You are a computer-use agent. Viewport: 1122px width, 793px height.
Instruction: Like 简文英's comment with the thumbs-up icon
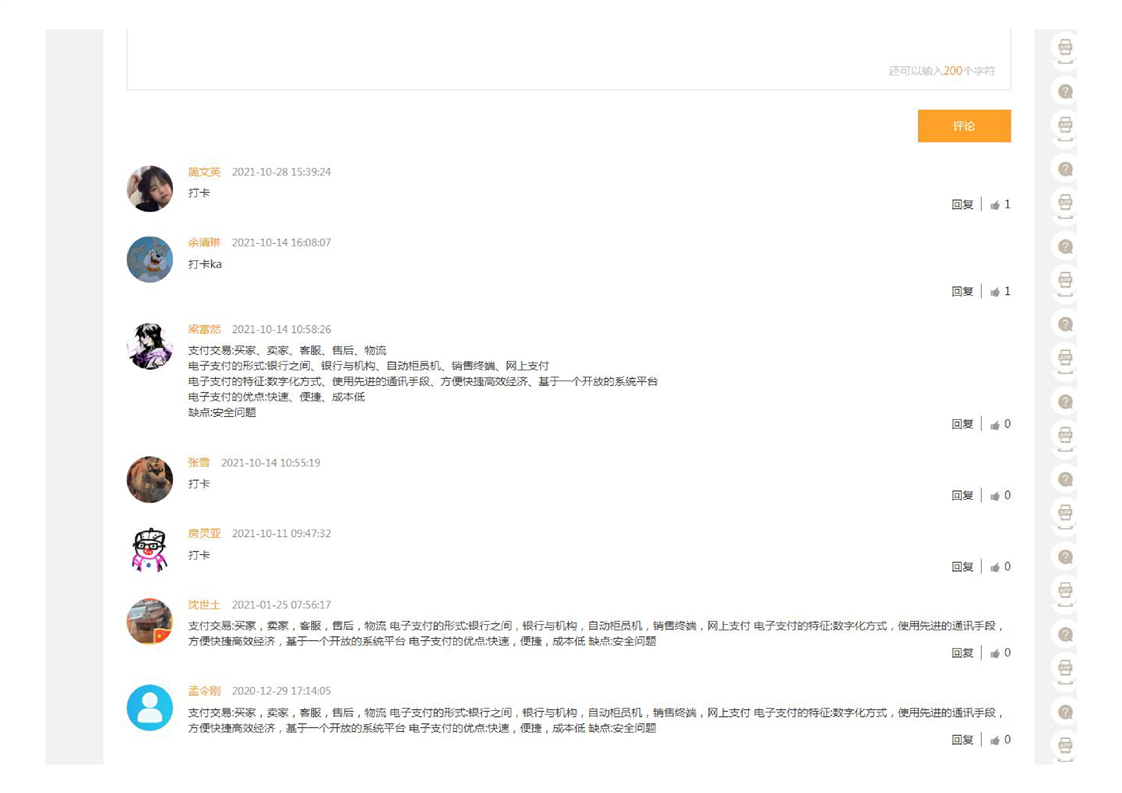click(x=995, y=205)
